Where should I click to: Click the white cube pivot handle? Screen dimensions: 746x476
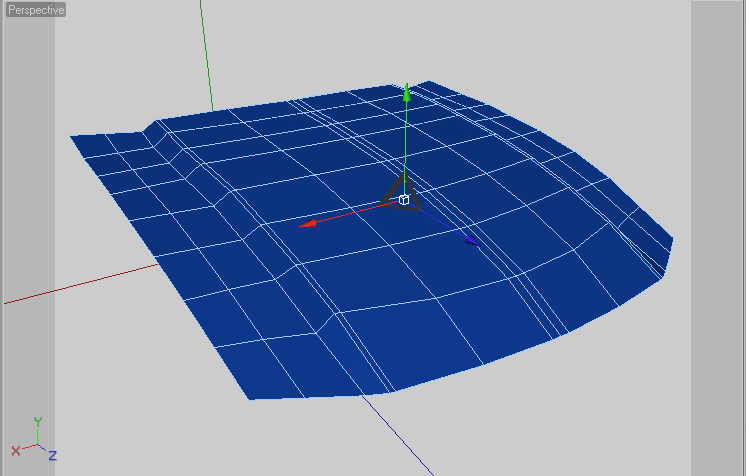(x=404, y=200)
